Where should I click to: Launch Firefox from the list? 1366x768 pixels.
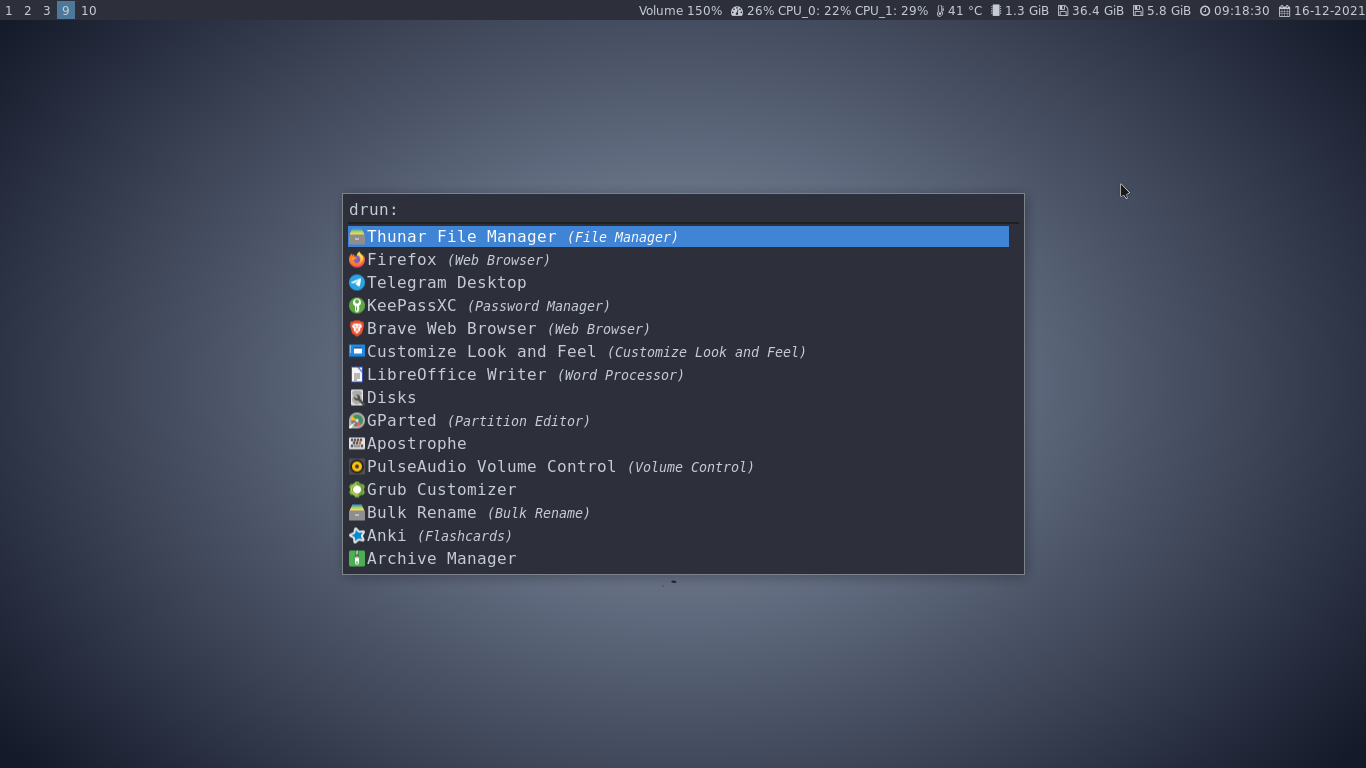(x=678, y=260)
